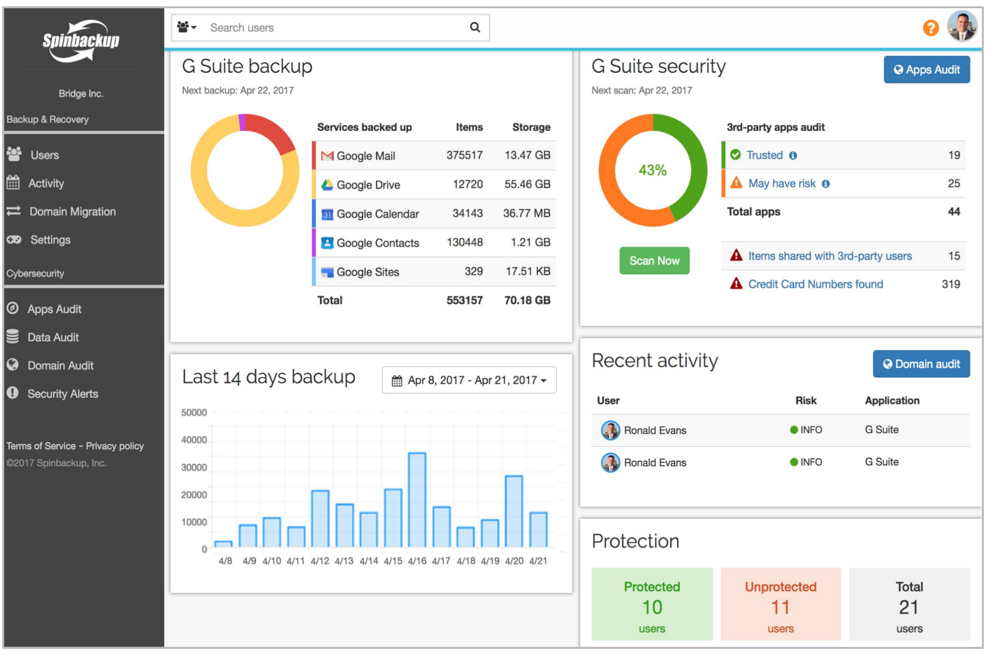
Task: Open the user group filter dropdown
Action: (x=186, y=27)
